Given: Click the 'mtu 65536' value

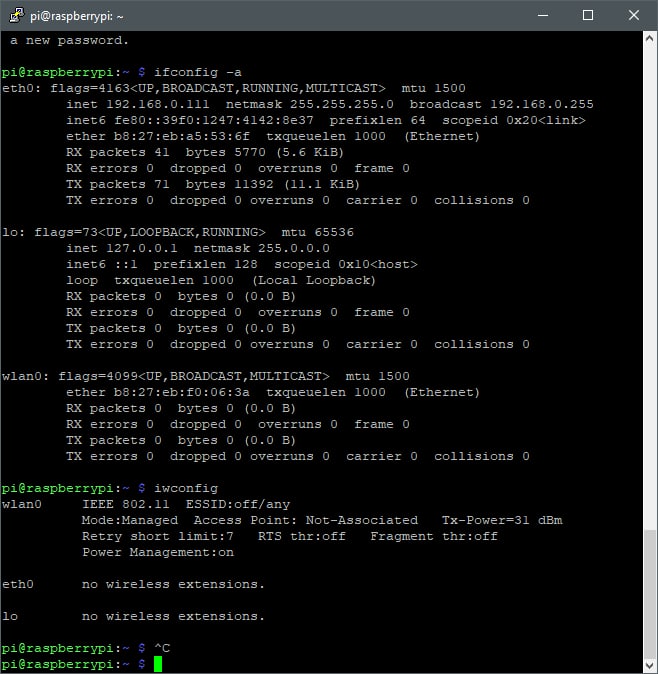Looking at the screenshot, I should click(x=318, y=232).
